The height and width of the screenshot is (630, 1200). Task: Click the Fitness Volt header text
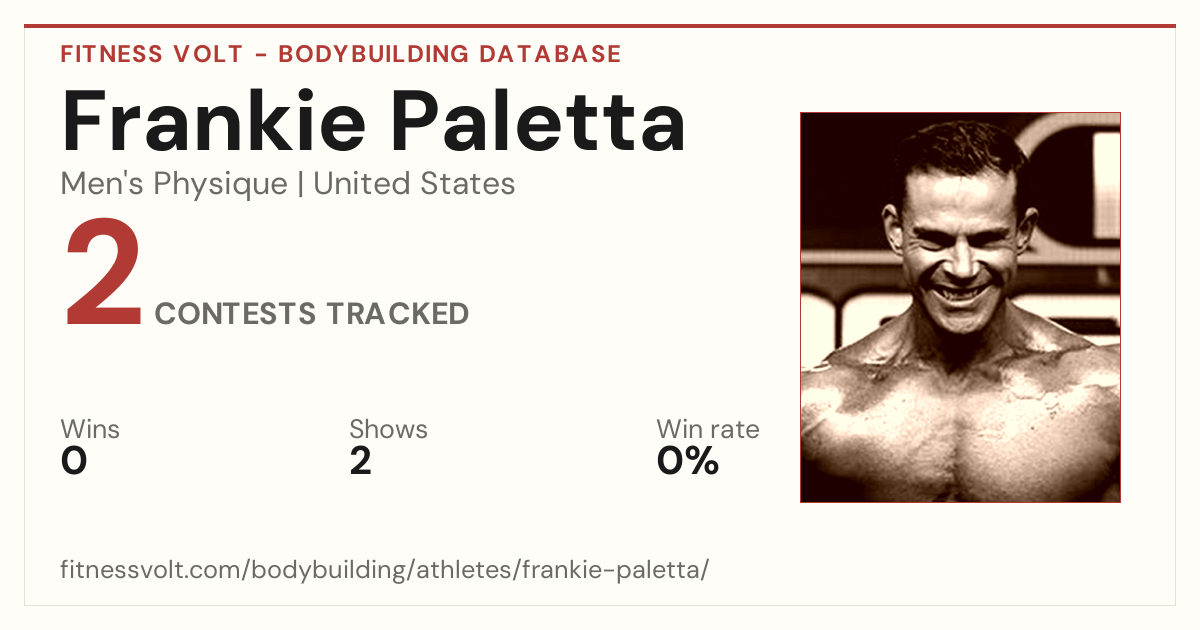[151, 54]
